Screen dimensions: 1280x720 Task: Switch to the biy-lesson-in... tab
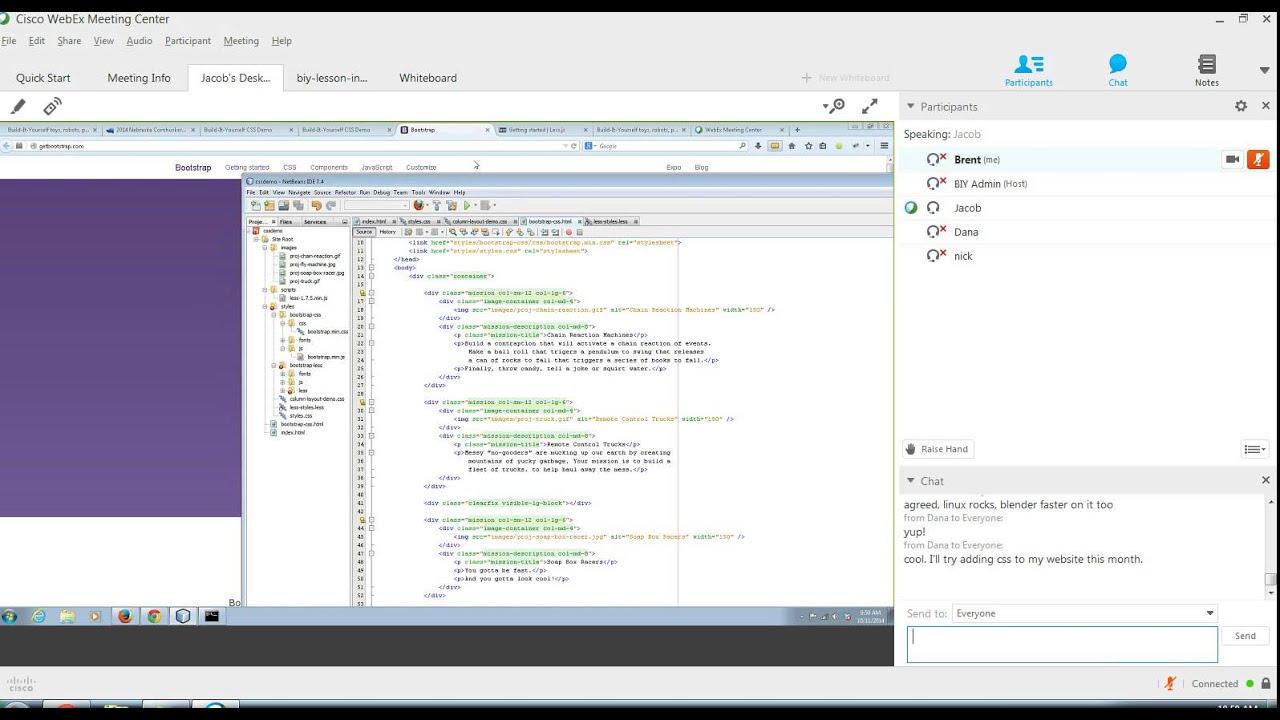pos(332,78)
